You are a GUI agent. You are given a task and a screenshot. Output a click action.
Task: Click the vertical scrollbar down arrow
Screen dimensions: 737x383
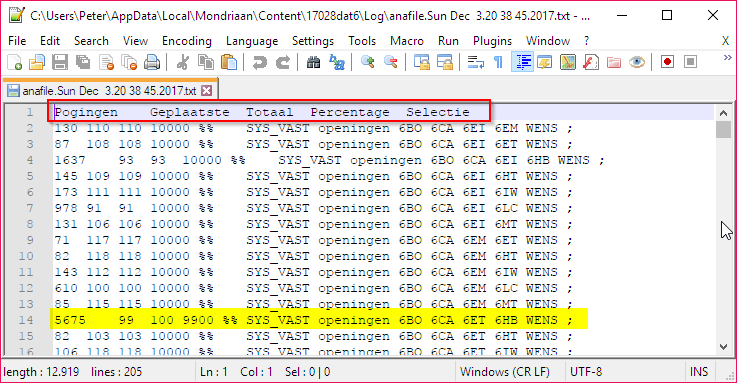point(723,346)
